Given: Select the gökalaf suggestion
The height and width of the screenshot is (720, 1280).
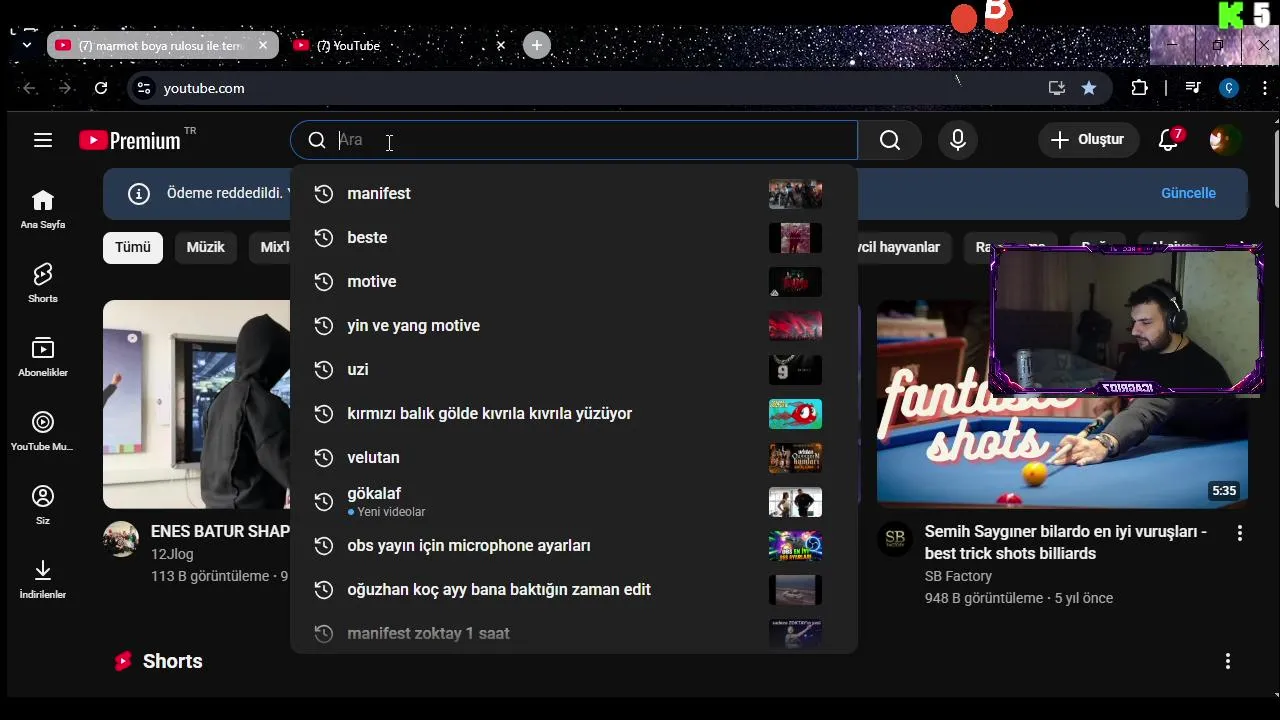Looking at the screenshot, I should [574, 502].
